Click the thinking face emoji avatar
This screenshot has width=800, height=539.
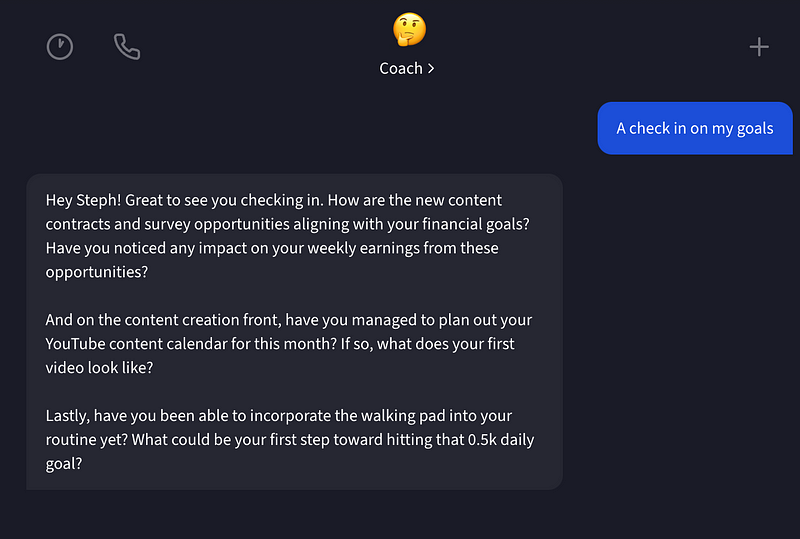pyautogui.click(x=409, y=29)
